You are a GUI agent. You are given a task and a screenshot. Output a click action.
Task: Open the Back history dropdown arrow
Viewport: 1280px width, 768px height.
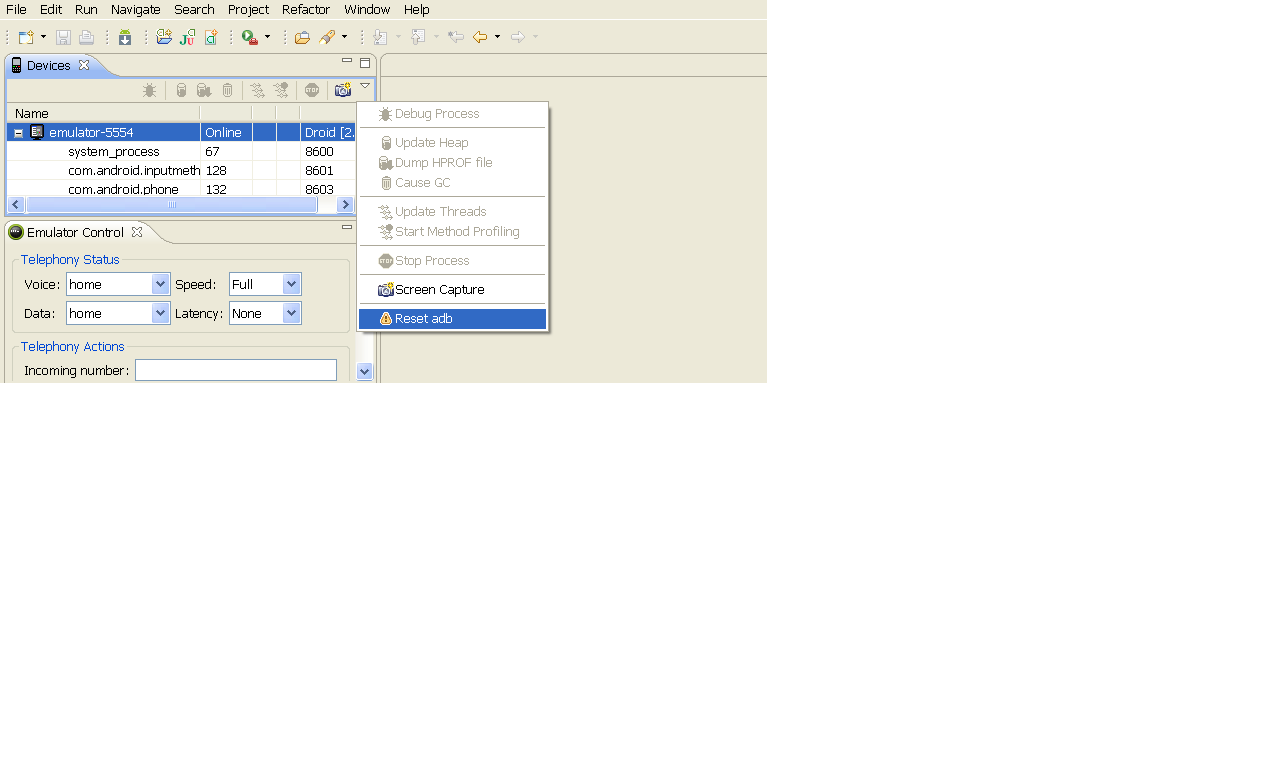pyautogui.click(x=497, y=37)
